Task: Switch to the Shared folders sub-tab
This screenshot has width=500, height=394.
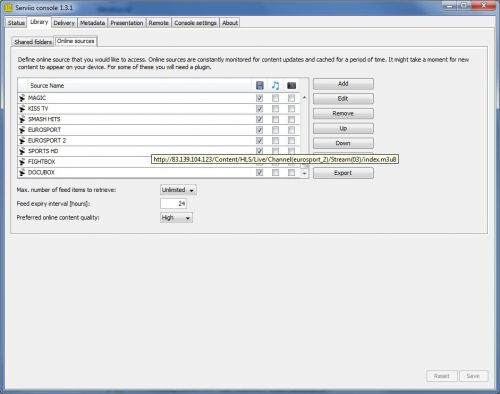Action: (x=33, y=42)
